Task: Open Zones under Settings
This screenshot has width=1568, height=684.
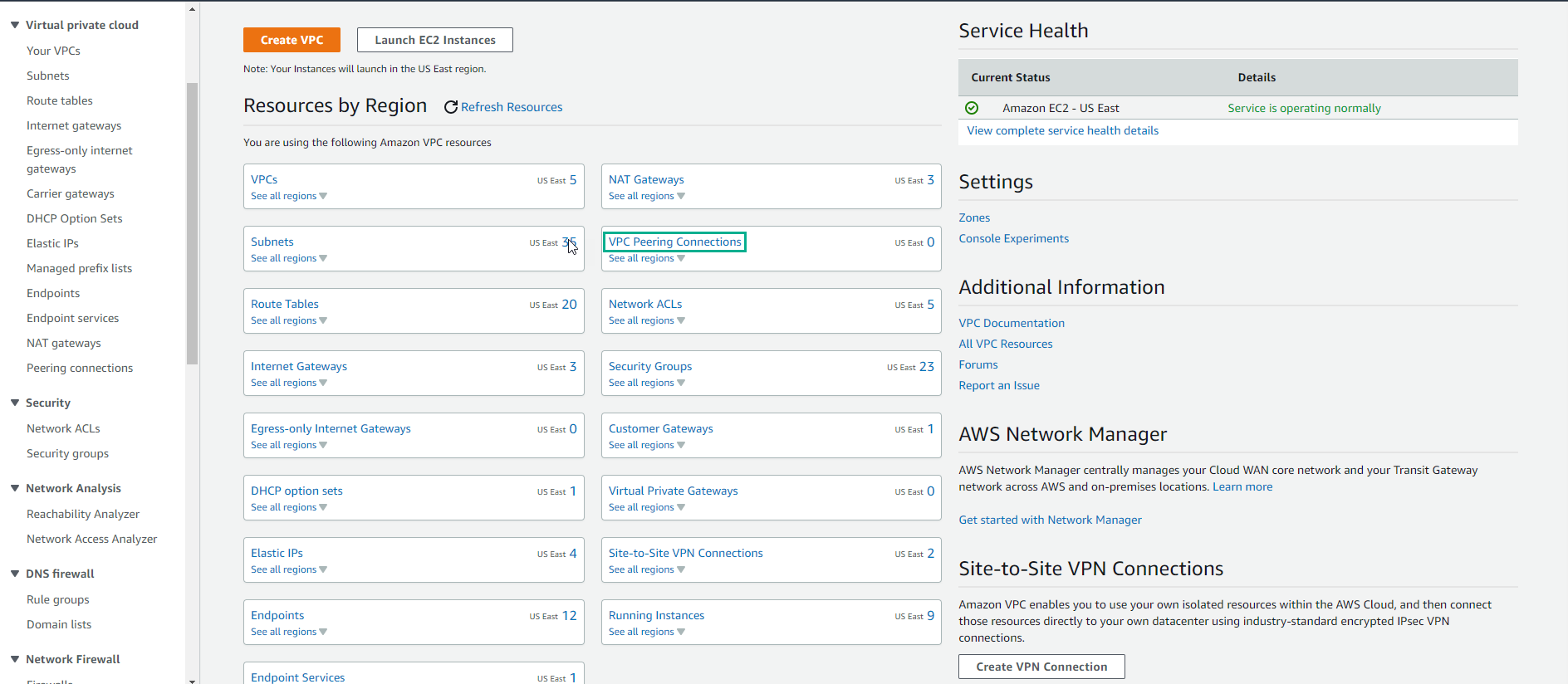Action: click(x=974, y=217)
